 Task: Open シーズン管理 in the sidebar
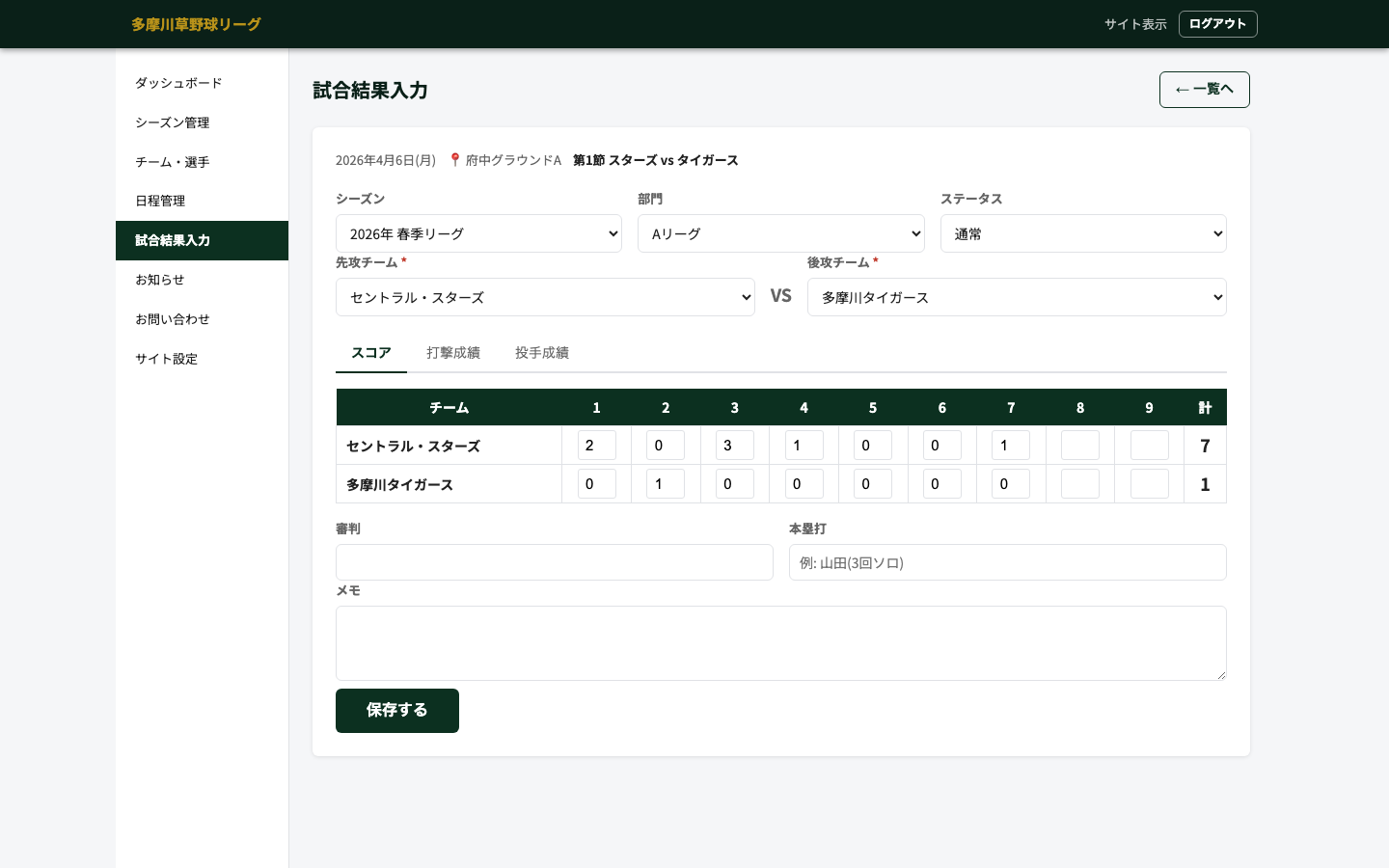202,122
